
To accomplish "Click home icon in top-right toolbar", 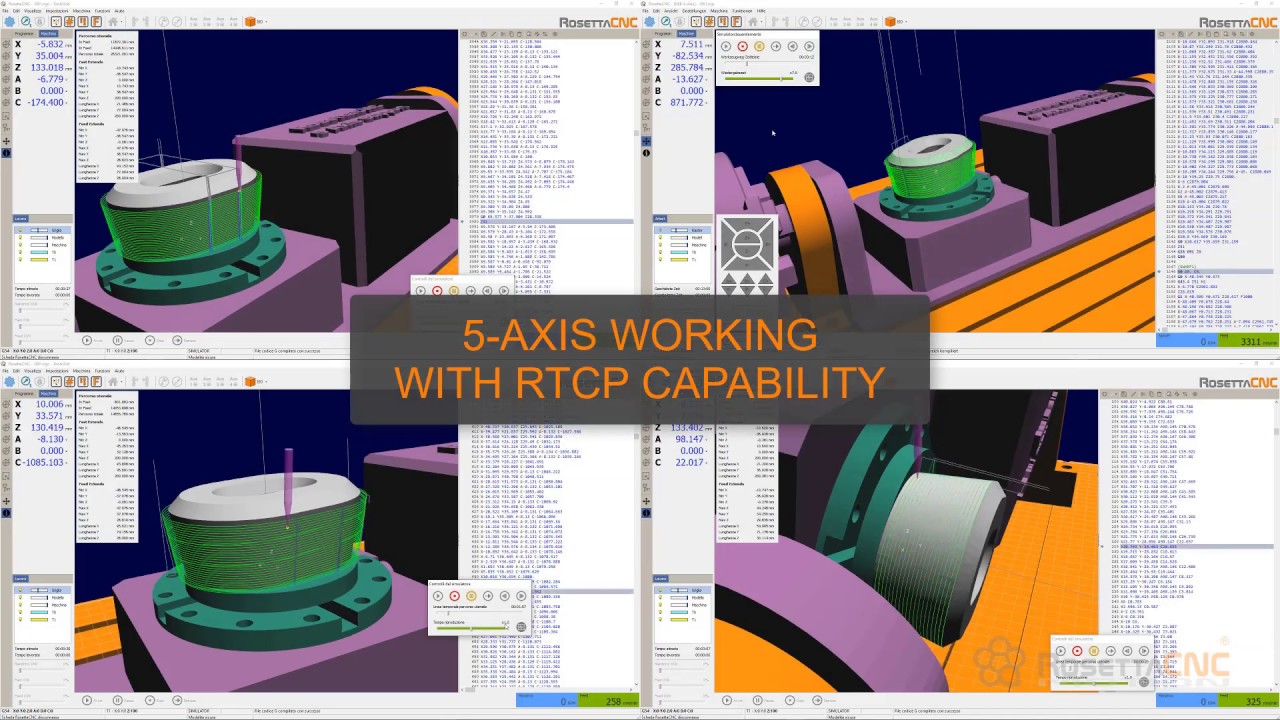I will [753, 22].
